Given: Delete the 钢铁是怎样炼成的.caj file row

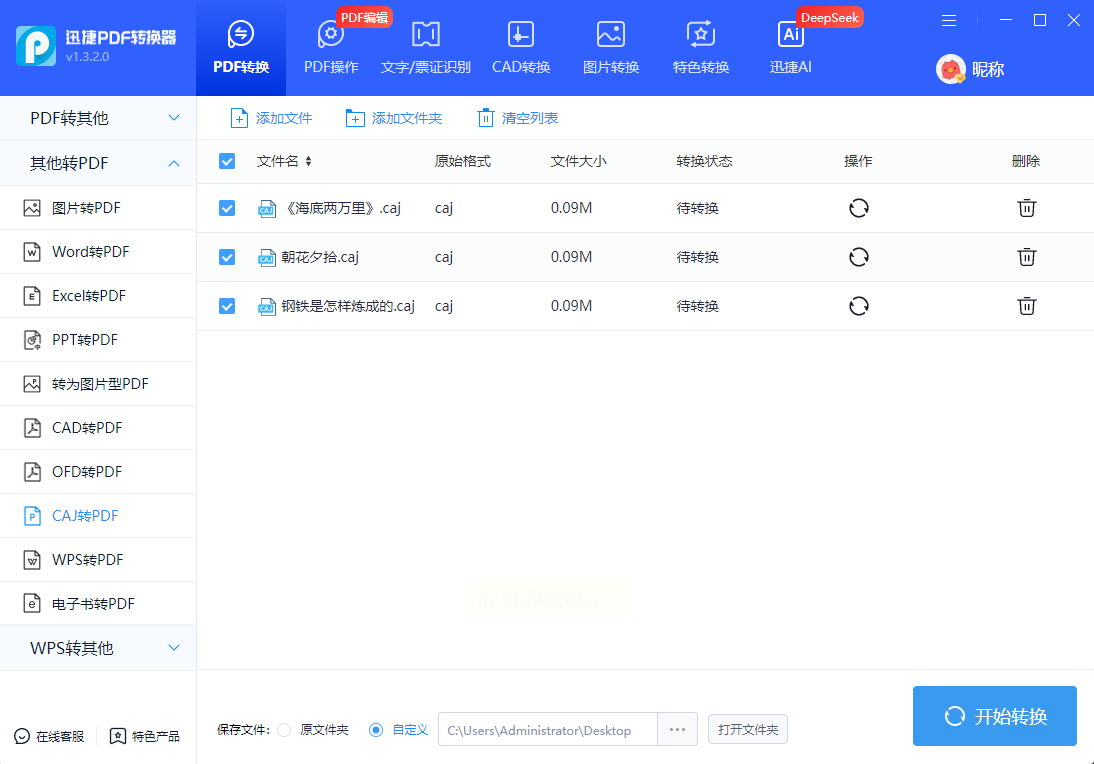Looking at the screenshot, I should [1026, 306].
